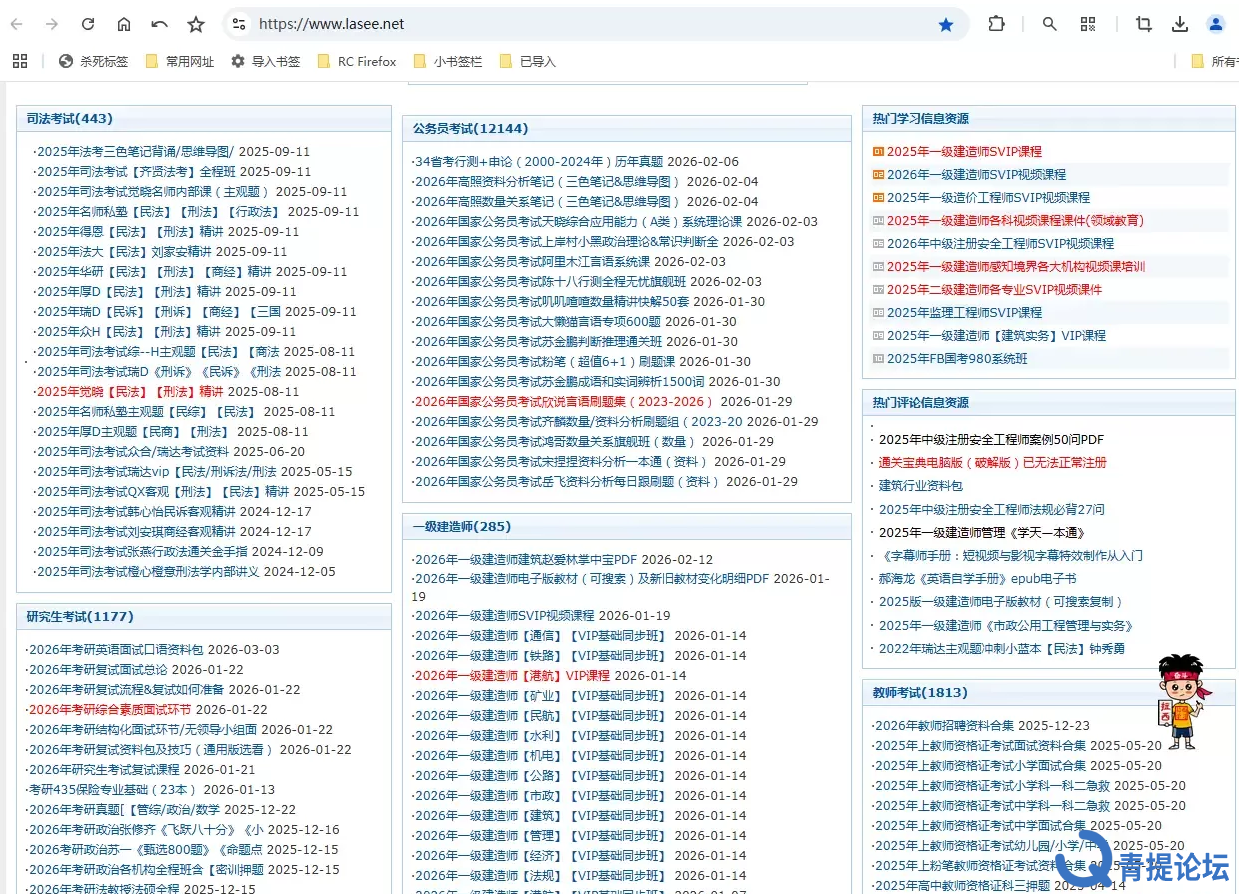Expand the RC Firefox bookmark folder
Viewport: 1239px width, 894px height.
pos(356,61)
